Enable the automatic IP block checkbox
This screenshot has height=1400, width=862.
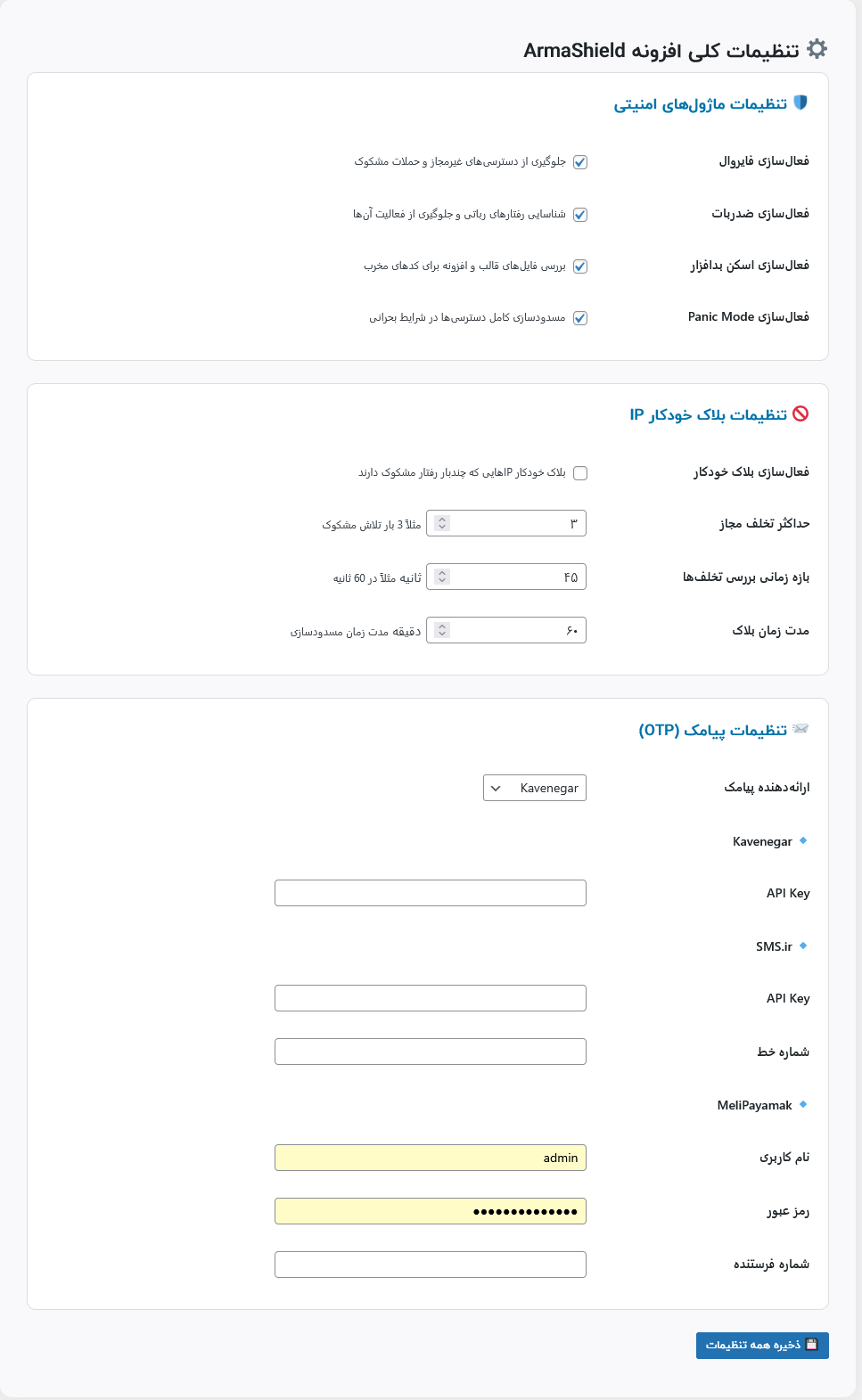(580, 473)
